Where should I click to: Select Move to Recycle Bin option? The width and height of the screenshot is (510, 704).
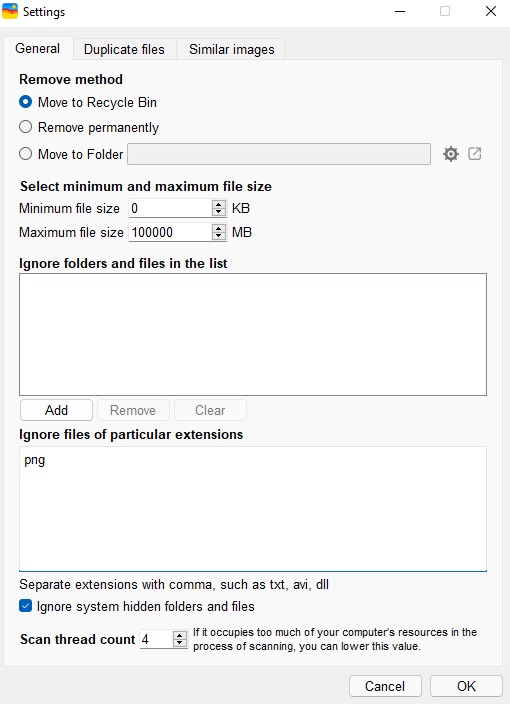click(26, 102)
